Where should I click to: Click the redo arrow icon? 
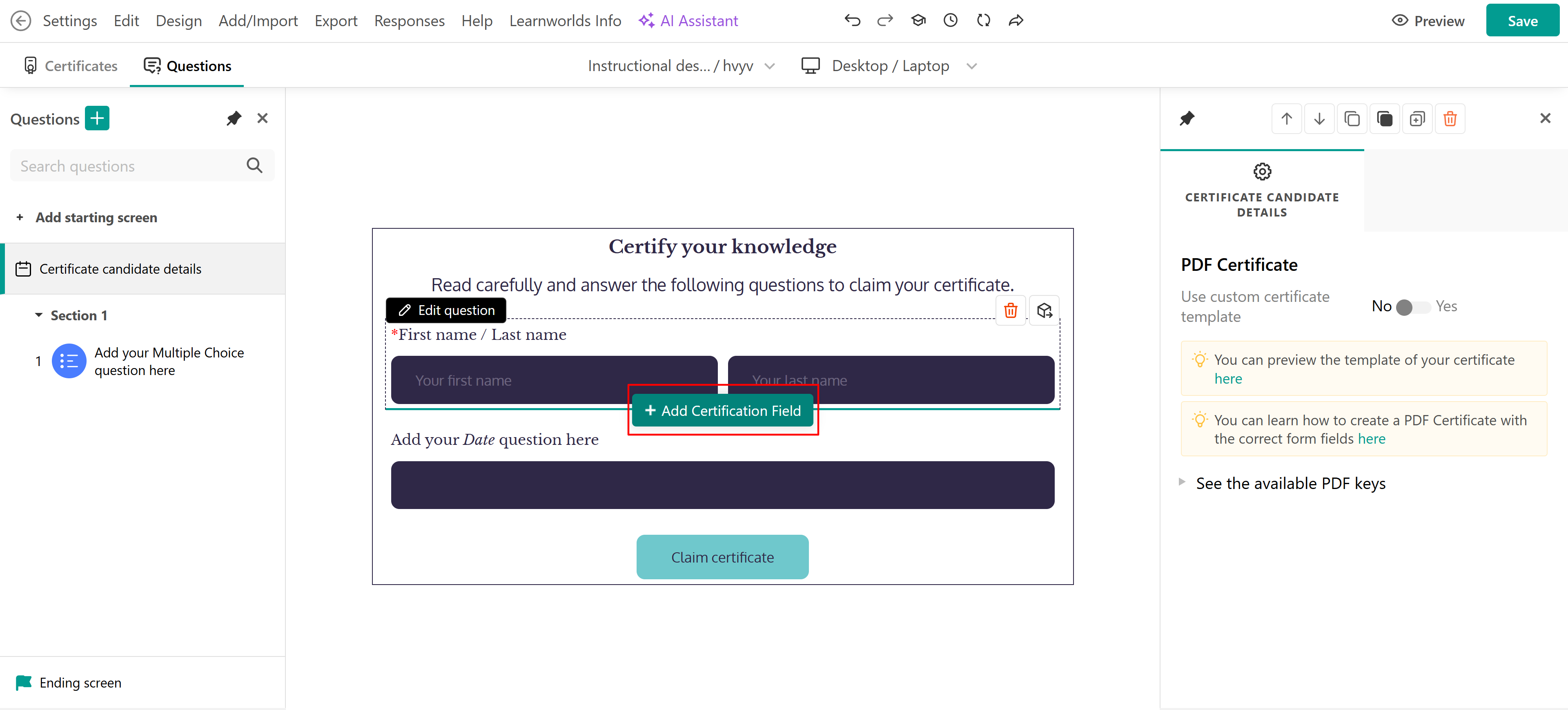tap(885, 21)
